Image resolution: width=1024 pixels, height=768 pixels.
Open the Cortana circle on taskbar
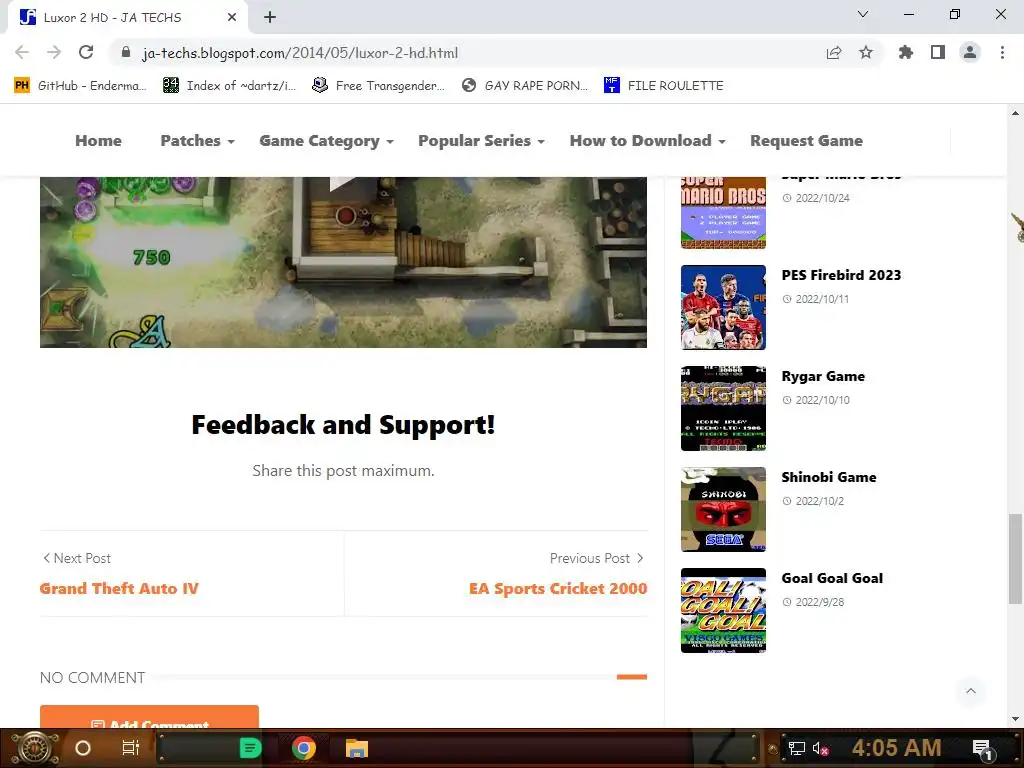(x=83, y=748)
